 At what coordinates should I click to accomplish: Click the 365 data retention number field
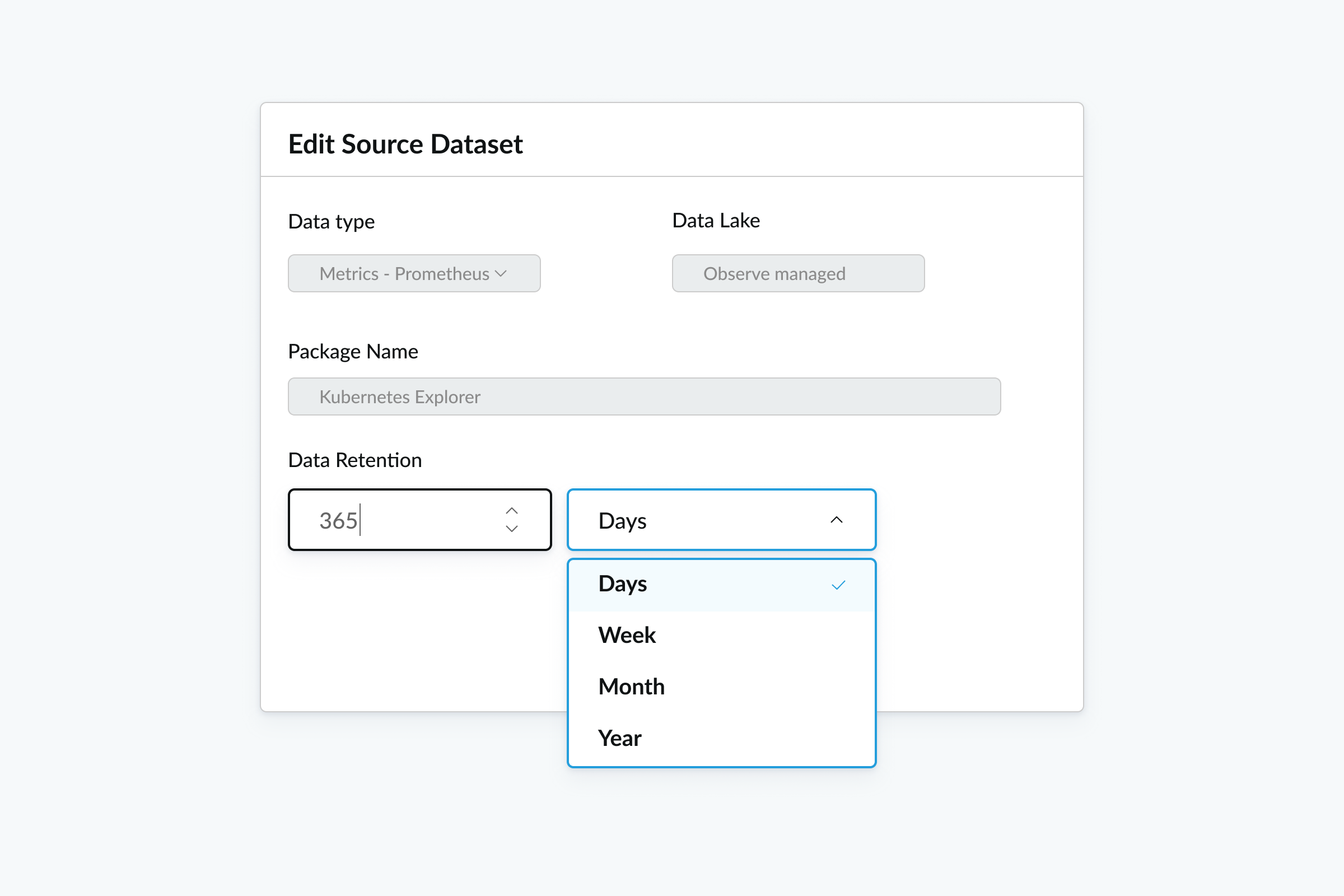coord(419,520)
